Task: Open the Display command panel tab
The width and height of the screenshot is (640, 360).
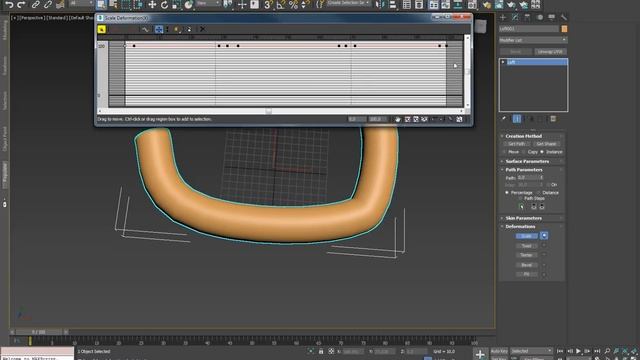Action: tap(552, 17)
